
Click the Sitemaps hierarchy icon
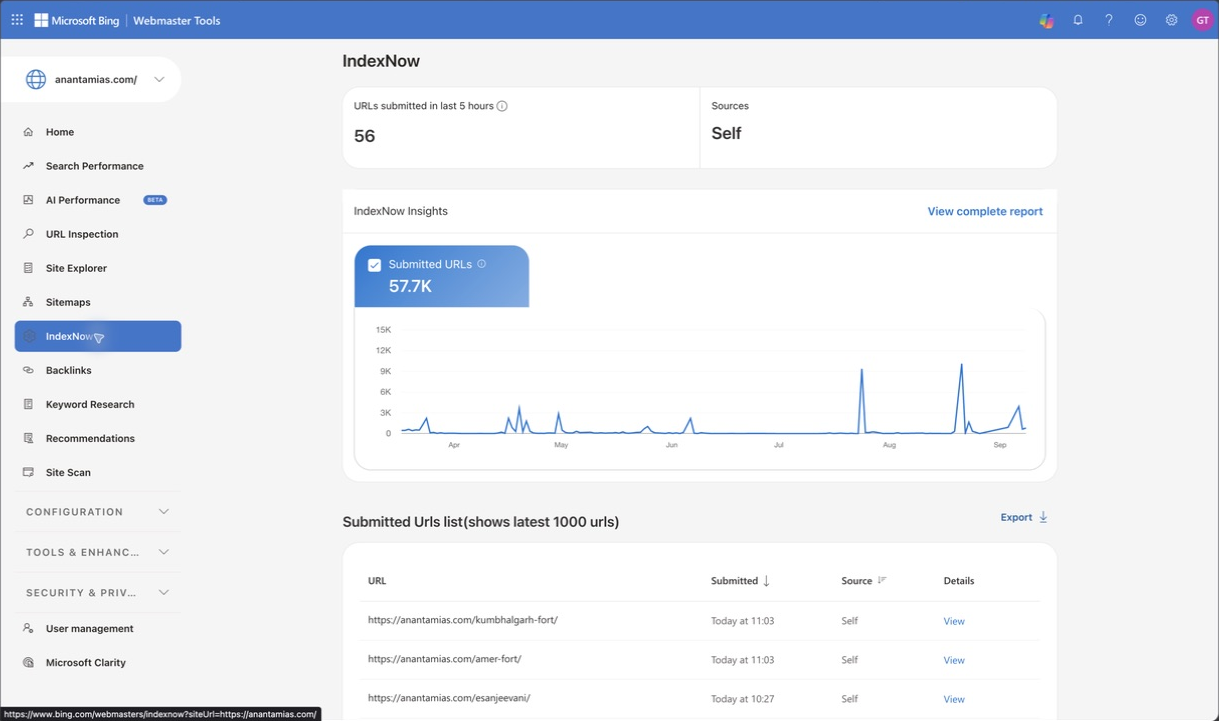[28, 302]
